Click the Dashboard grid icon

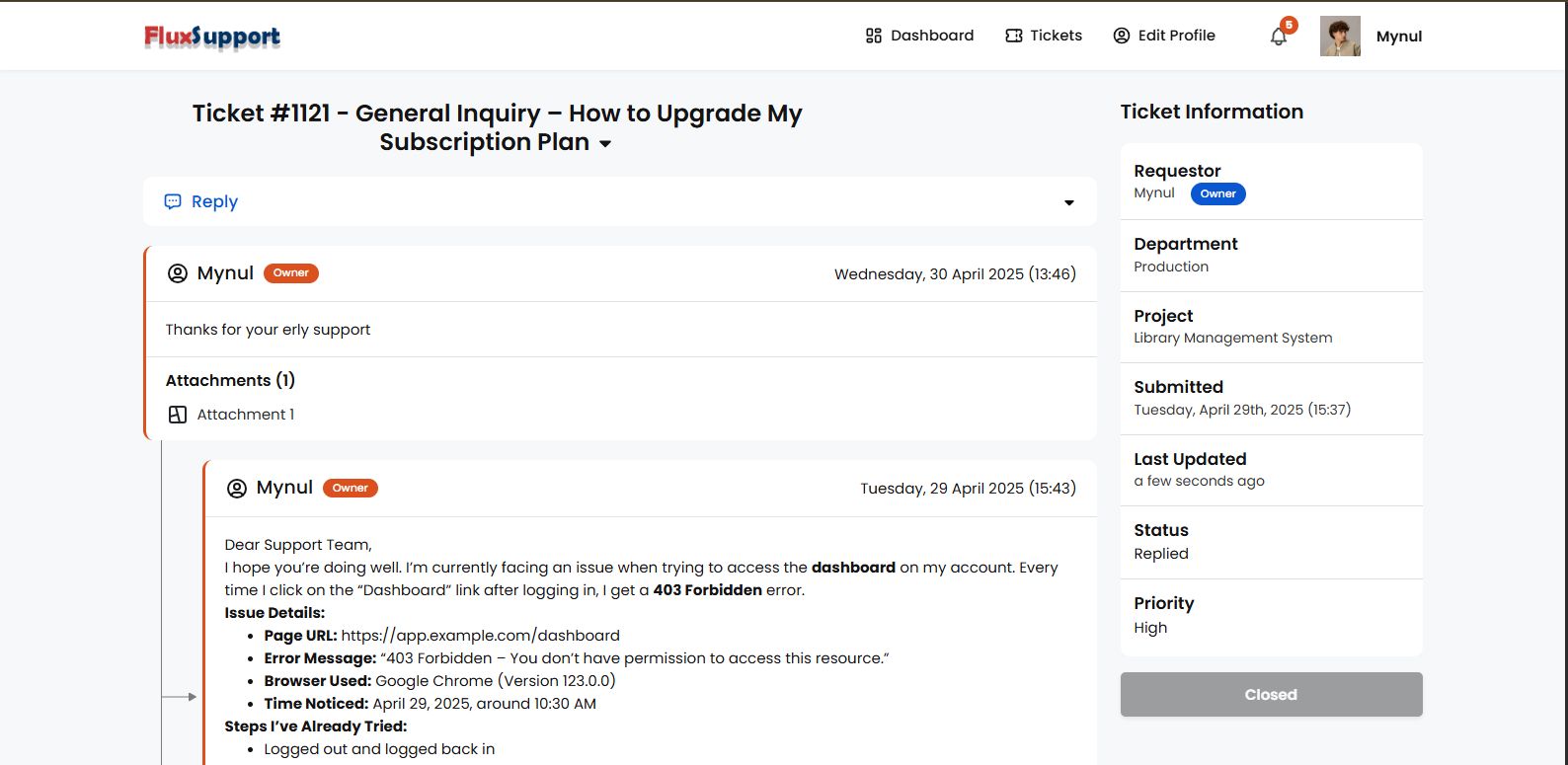point(873,36)
